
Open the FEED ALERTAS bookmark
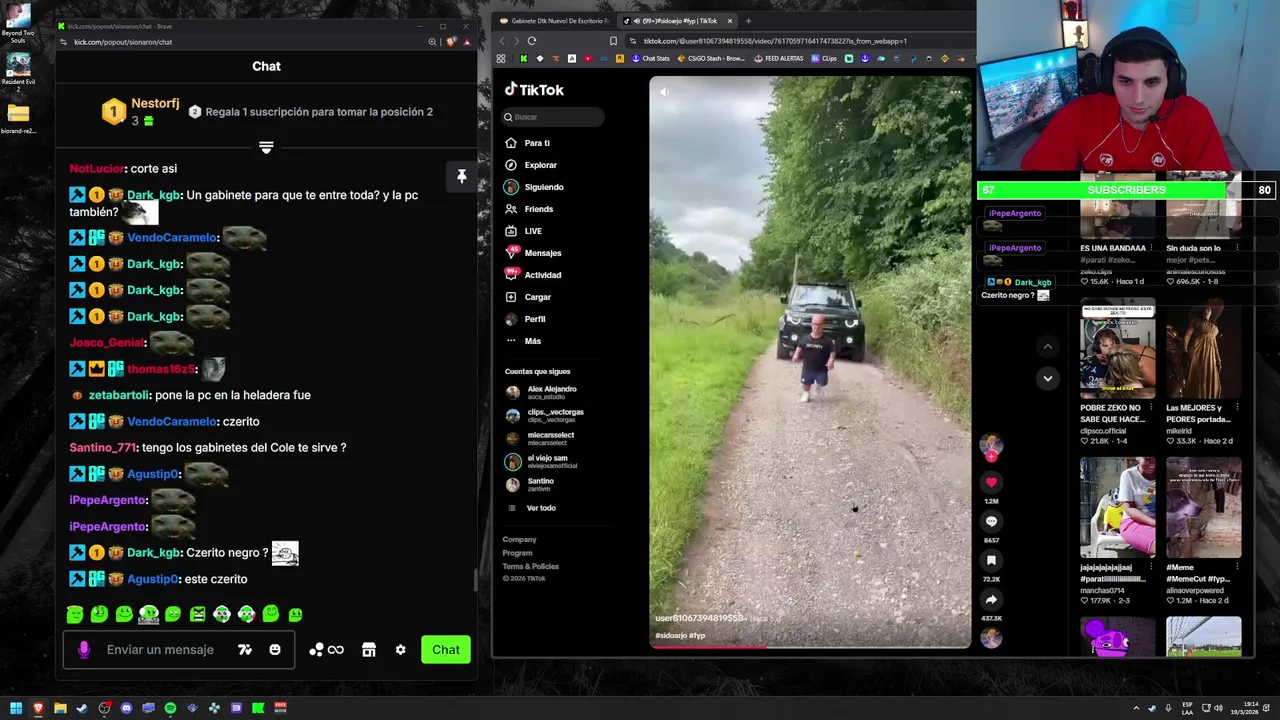(x=778, y=58)
